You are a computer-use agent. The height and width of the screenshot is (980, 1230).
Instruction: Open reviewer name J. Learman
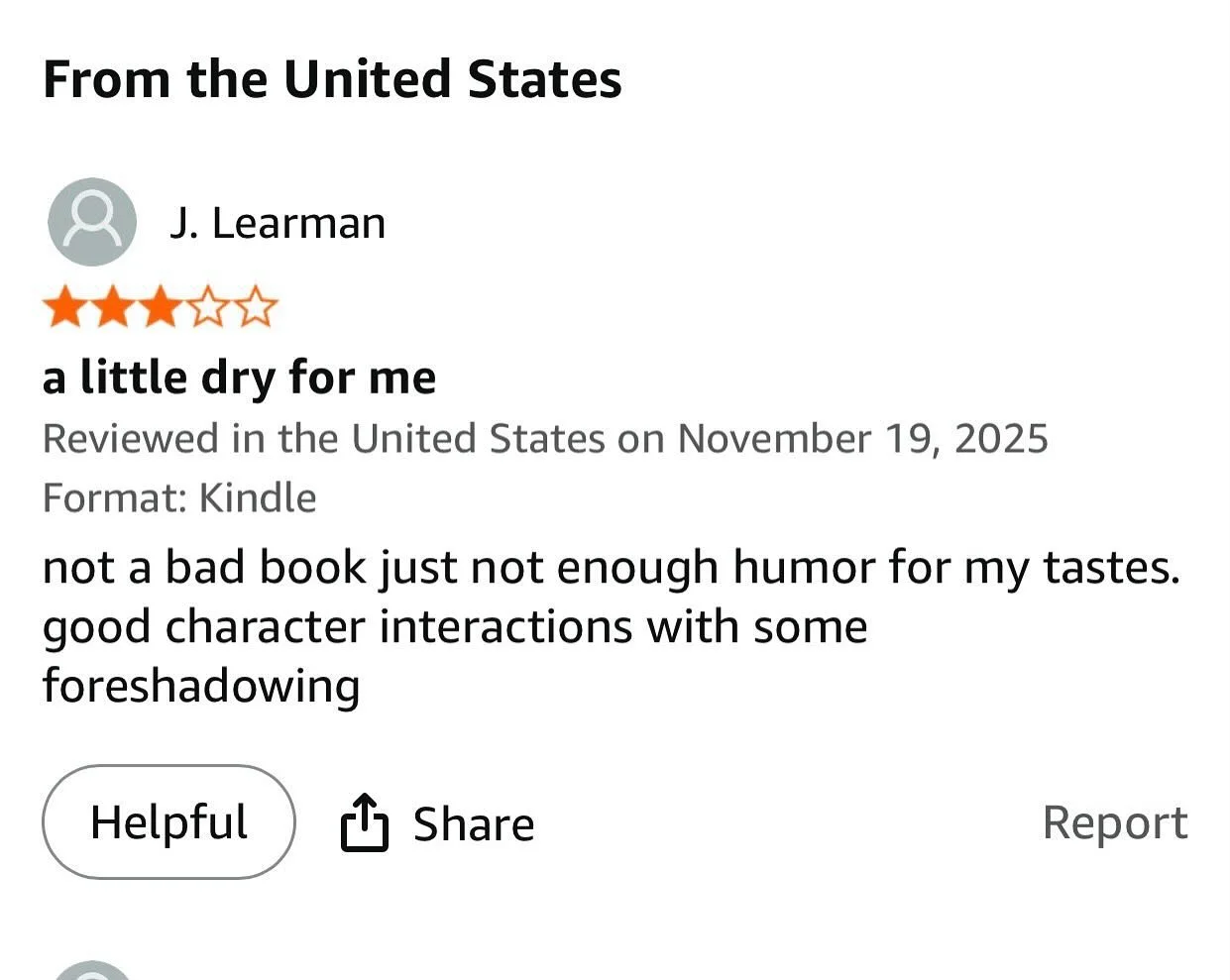[x=278, y=224]
